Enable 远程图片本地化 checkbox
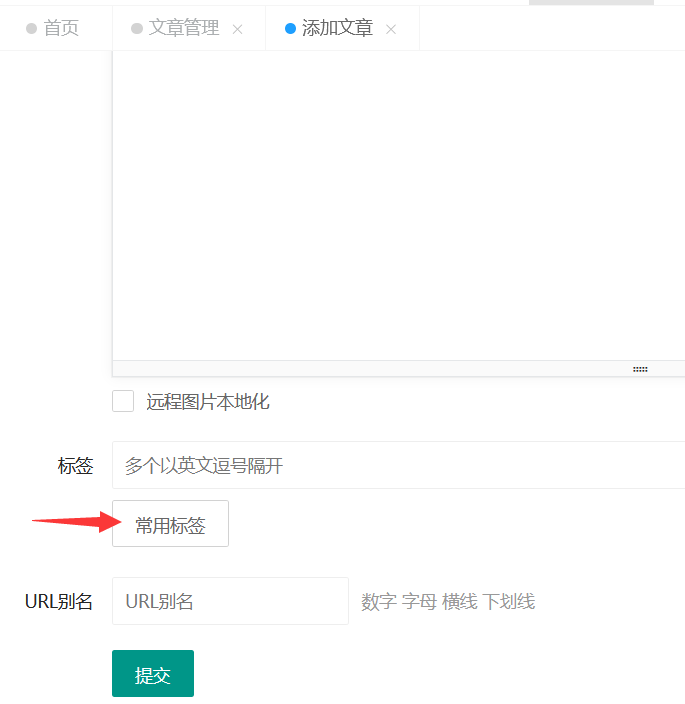Viewport: 685px width, 704px height. (123, 401)
